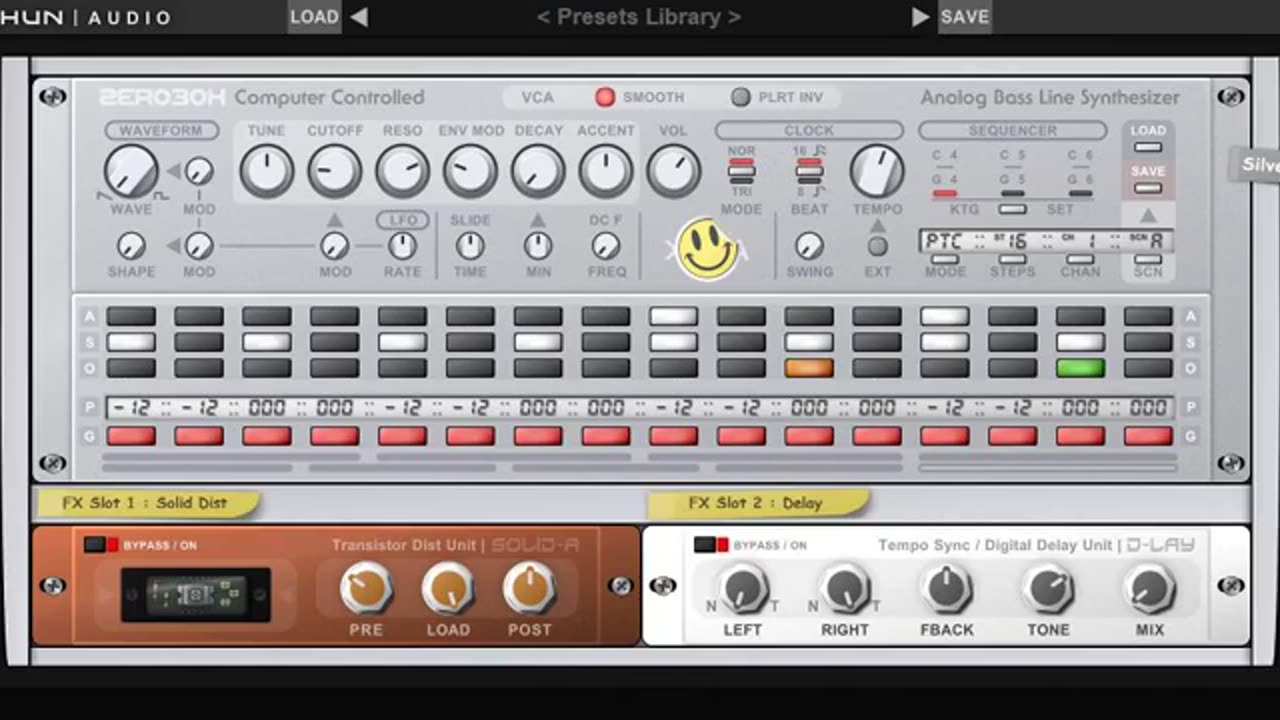Toggle the red Gate button for step 1
This screenshot has width=1280, height=720.
point(131,436)
